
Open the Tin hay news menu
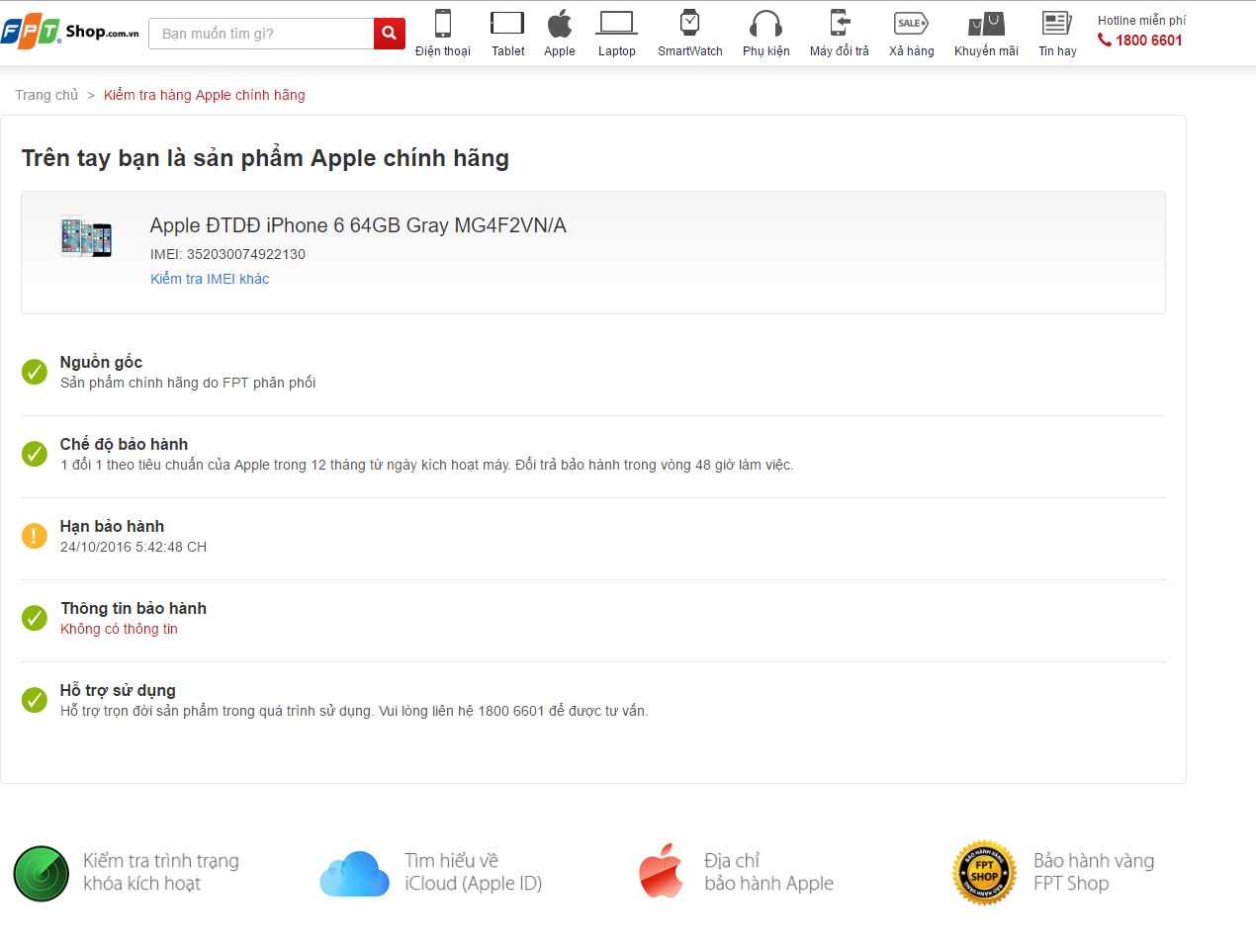pos(1057,24)
